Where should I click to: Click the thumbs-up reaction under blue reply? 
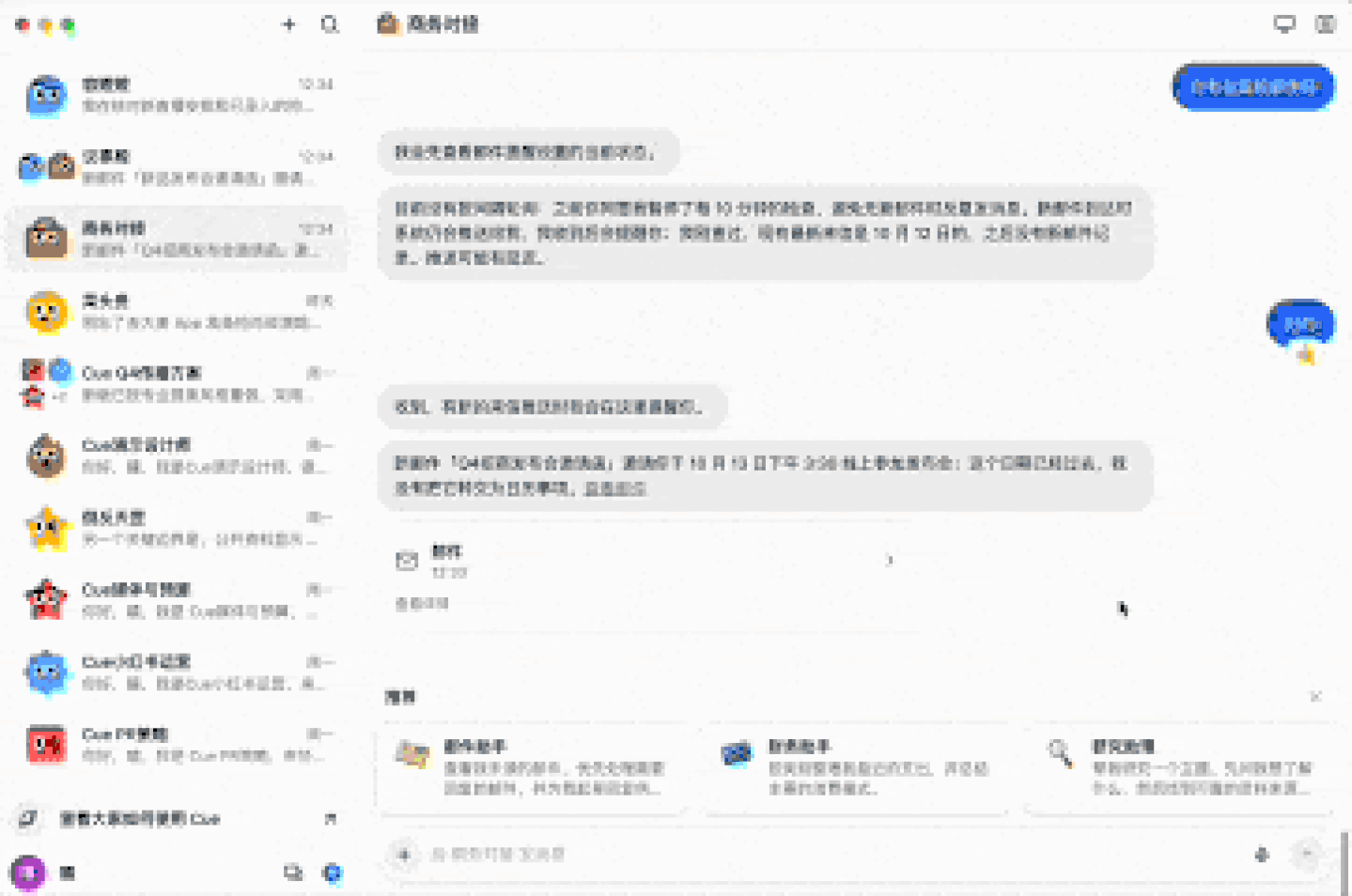click(x=1306, y=355)
